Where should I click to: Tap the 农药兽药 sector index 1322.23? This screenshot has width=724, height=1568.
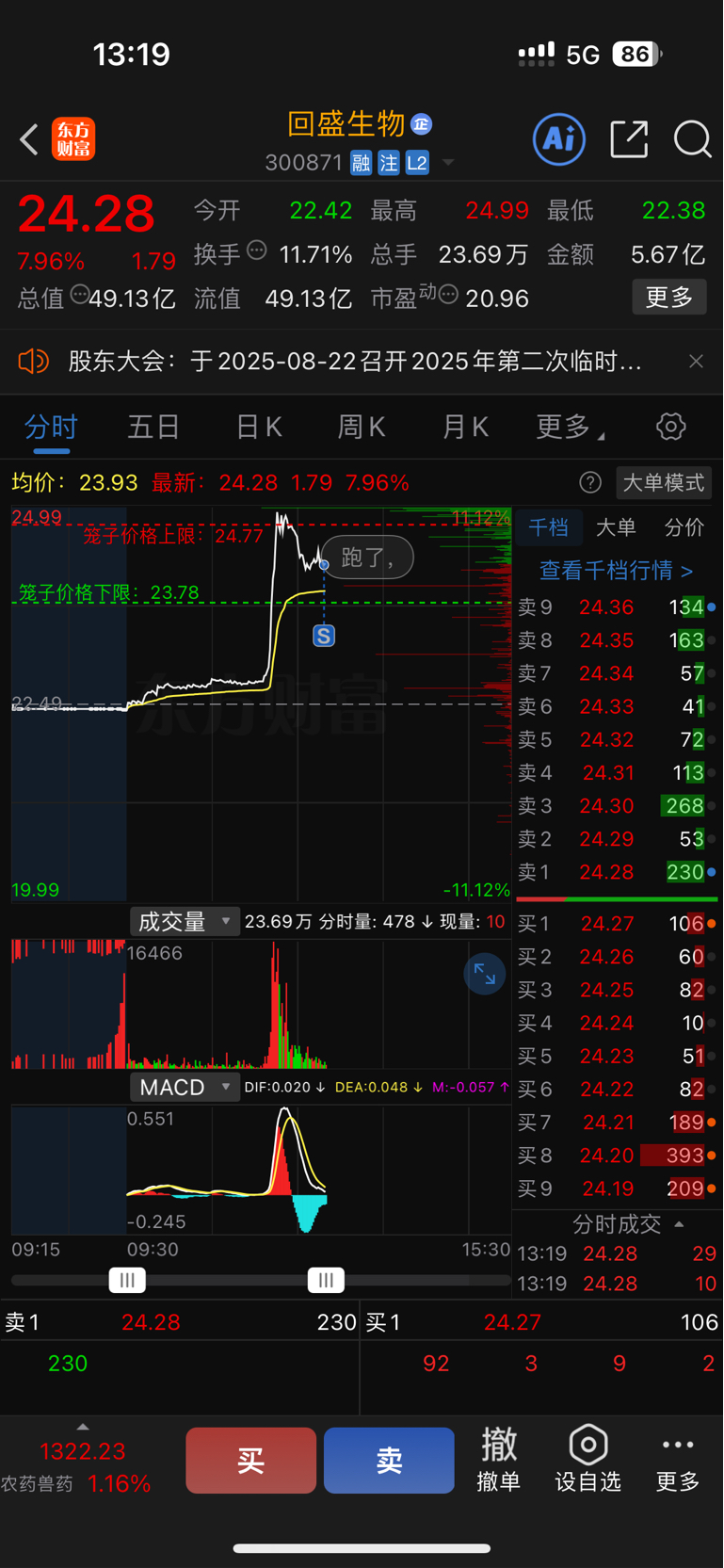point(83,1451)
